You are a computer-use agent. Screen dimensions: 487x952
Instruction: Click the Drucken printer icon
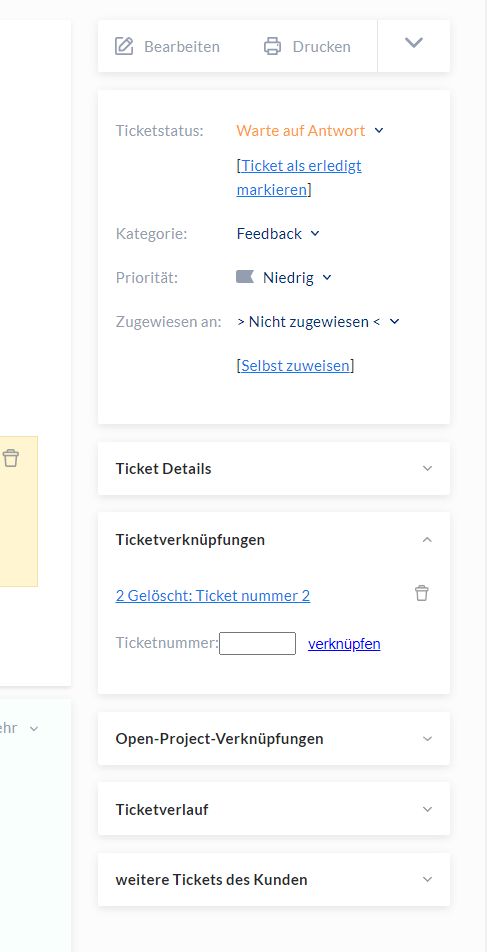click(x=273, y=46)
